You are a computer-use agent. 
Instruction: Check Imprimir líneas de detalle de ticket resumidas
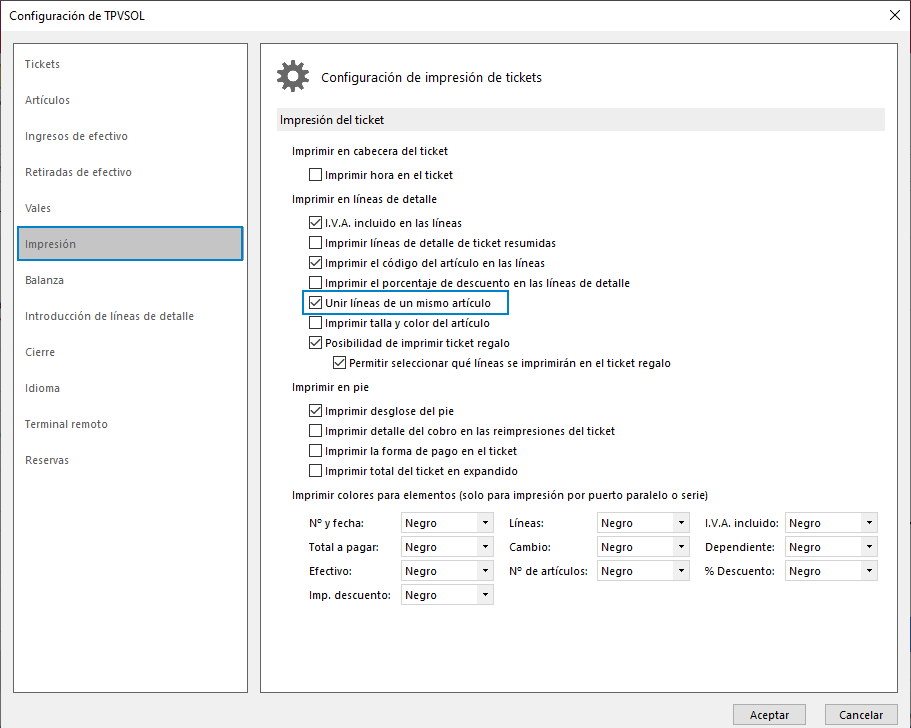(x=315, y=242)
